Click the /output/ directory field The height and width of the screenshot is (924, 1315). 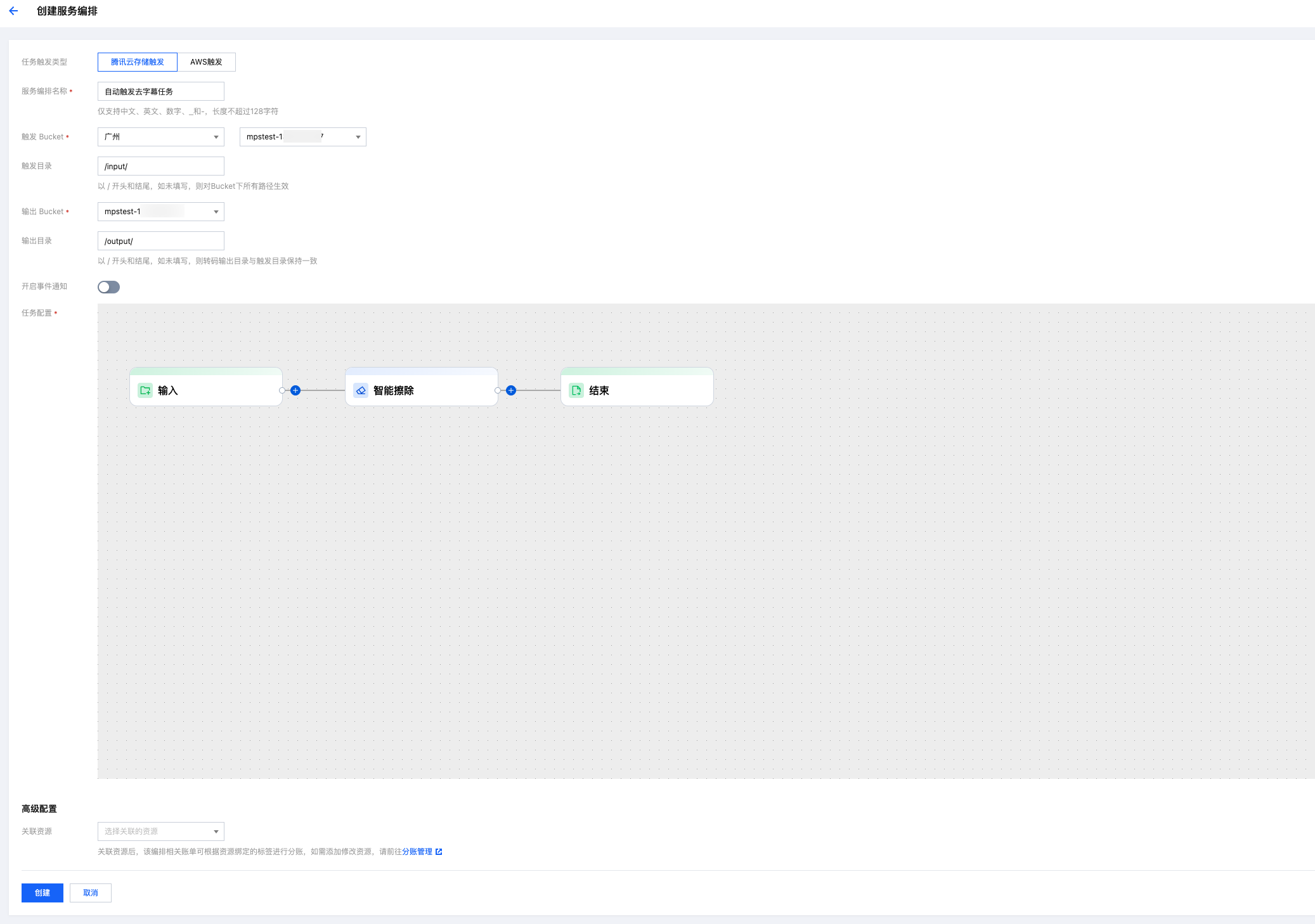pyautogui.click(x=161, y=241)
